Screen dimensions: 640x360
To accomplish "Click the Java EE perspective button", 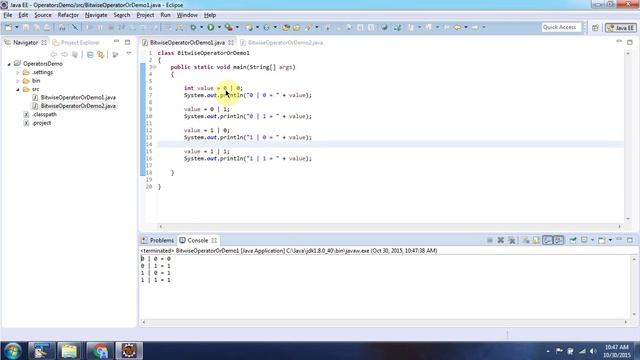I will click(x=620, y=28).
